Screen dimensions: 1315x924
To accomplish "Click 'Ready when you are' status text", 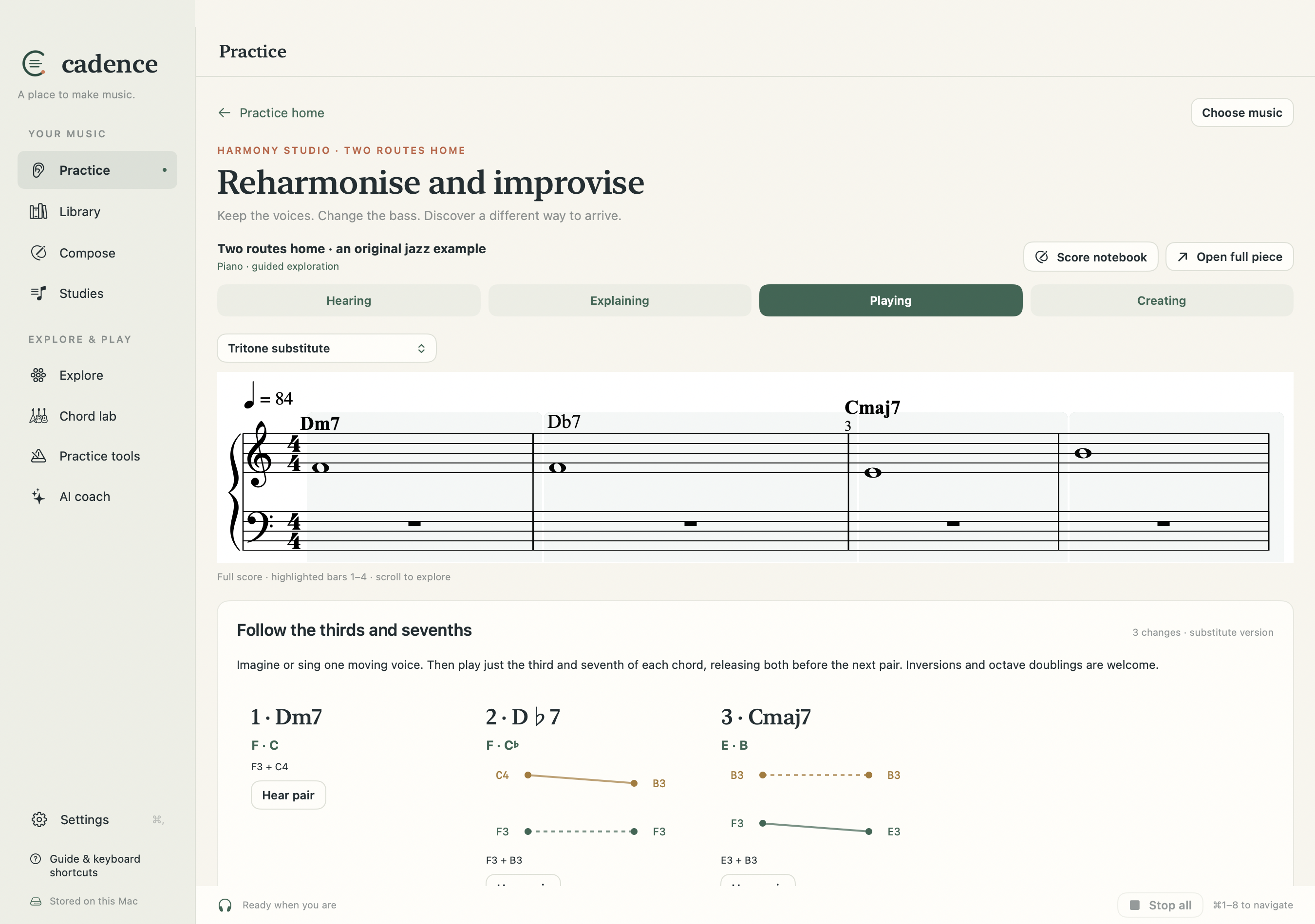I will 289,905.
